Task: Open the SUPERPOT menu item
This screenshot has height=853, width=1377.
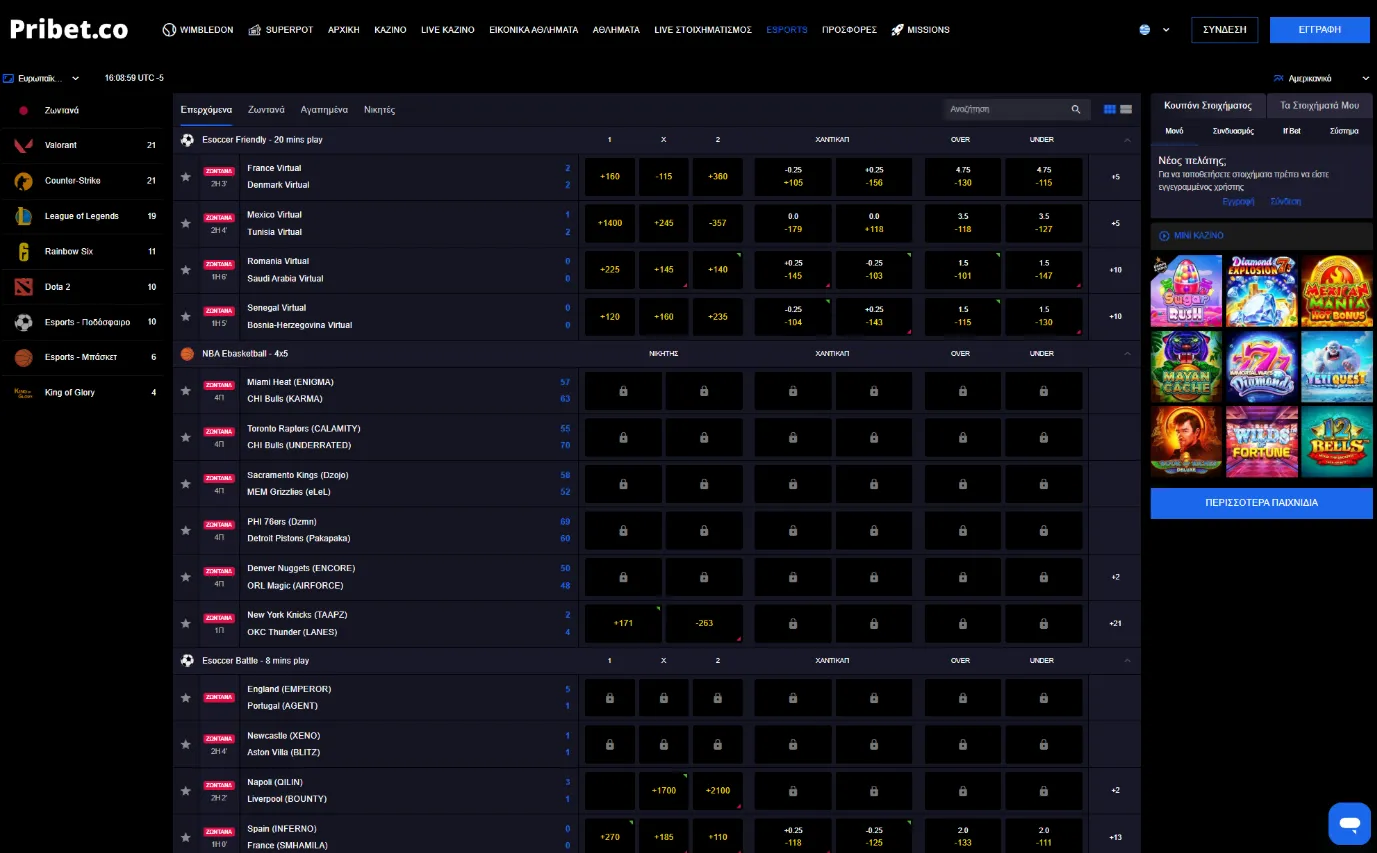Action: pos(280,30)
